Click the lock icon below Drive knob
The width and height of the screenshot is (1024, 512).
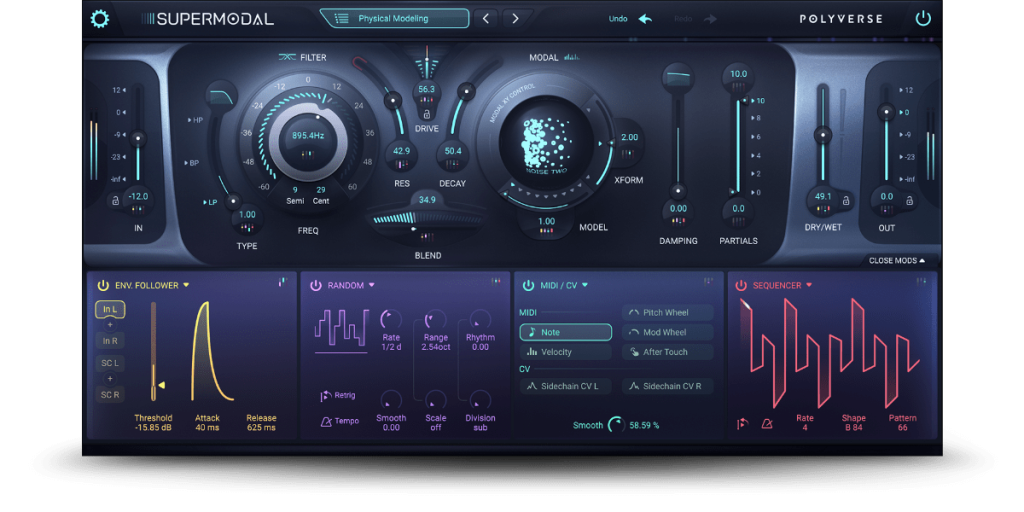click(x=427, y=115)
